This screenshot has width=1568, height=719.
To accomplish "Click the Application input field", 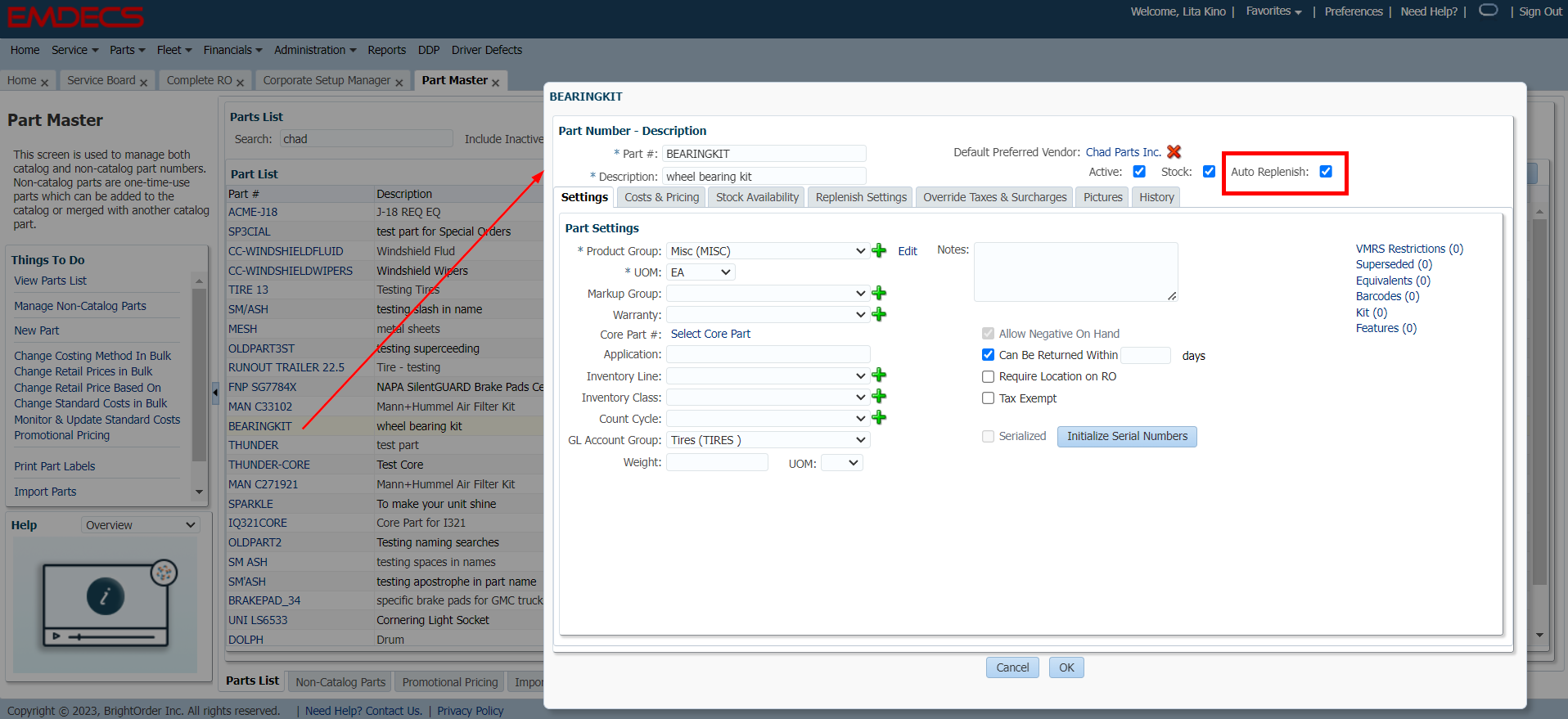I will pyautogui.click(x=768, y=354).
